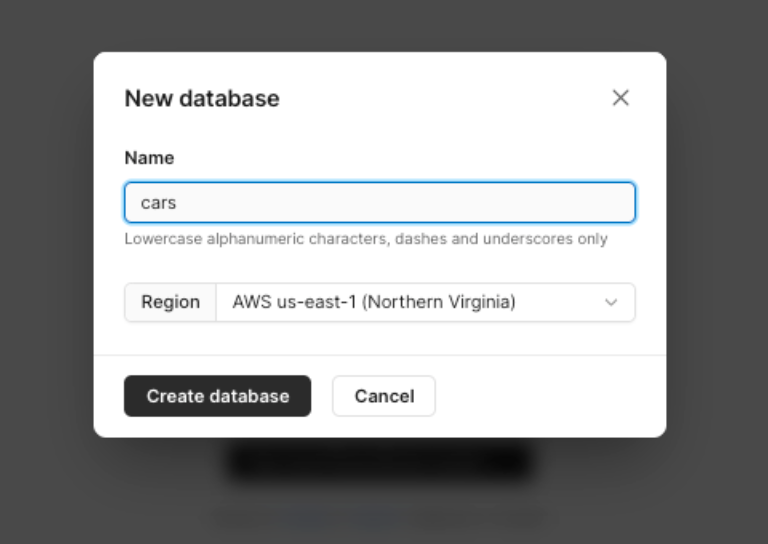Click the chevron arrow in Region selector
The image size is (768, 544).
tap(611, 303)
